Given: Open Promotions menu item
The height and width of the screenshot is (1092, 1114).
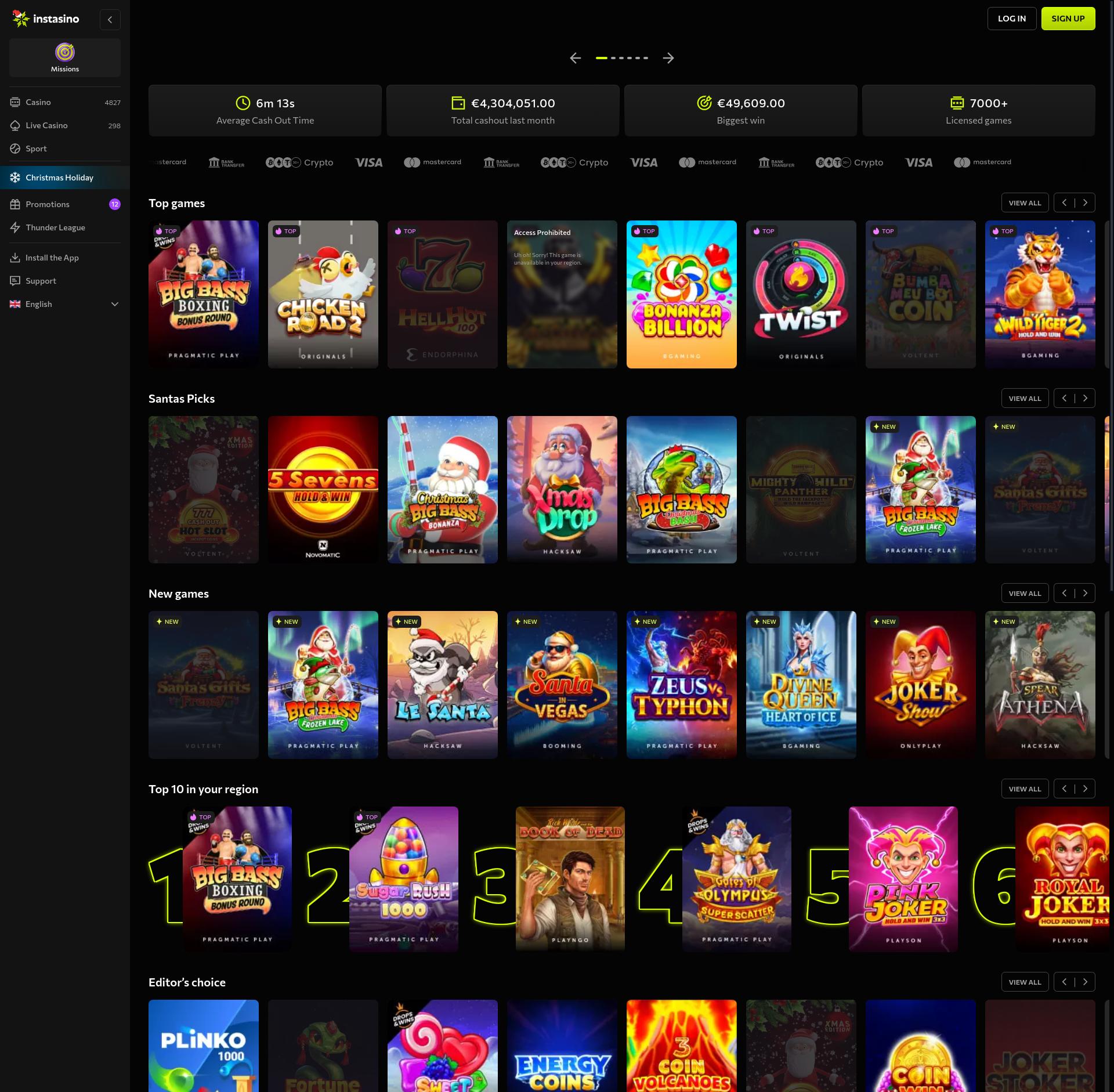Looking at the screenshot, I should [x=48, y=204].
